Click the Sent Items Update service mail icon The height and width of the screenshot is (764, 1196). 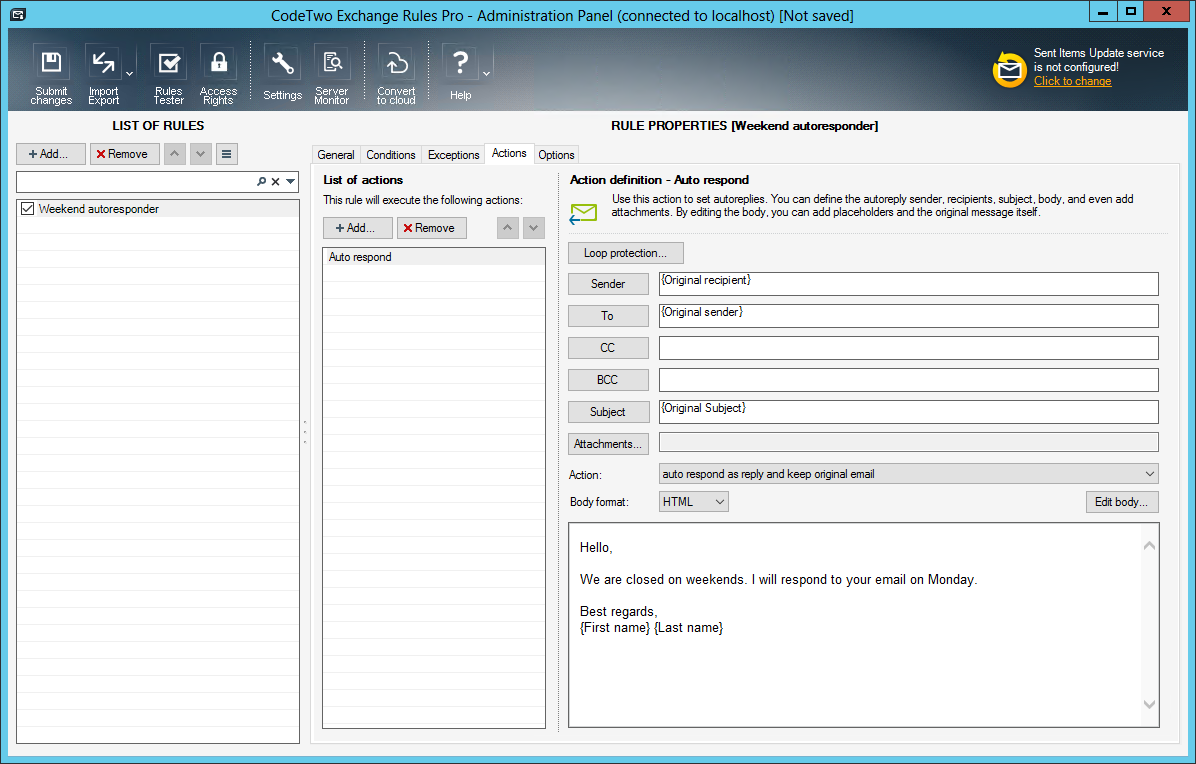[1009, 70]
